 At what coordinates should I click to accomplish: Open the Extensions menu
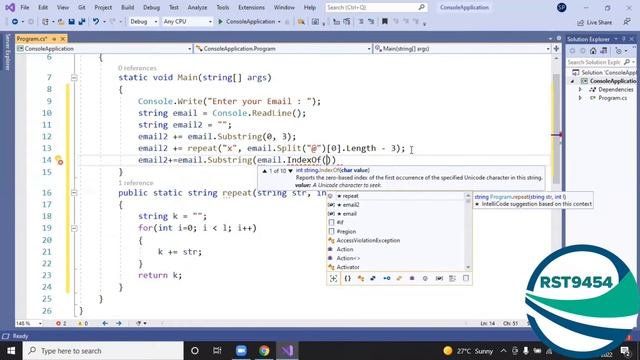pos(251,7)
